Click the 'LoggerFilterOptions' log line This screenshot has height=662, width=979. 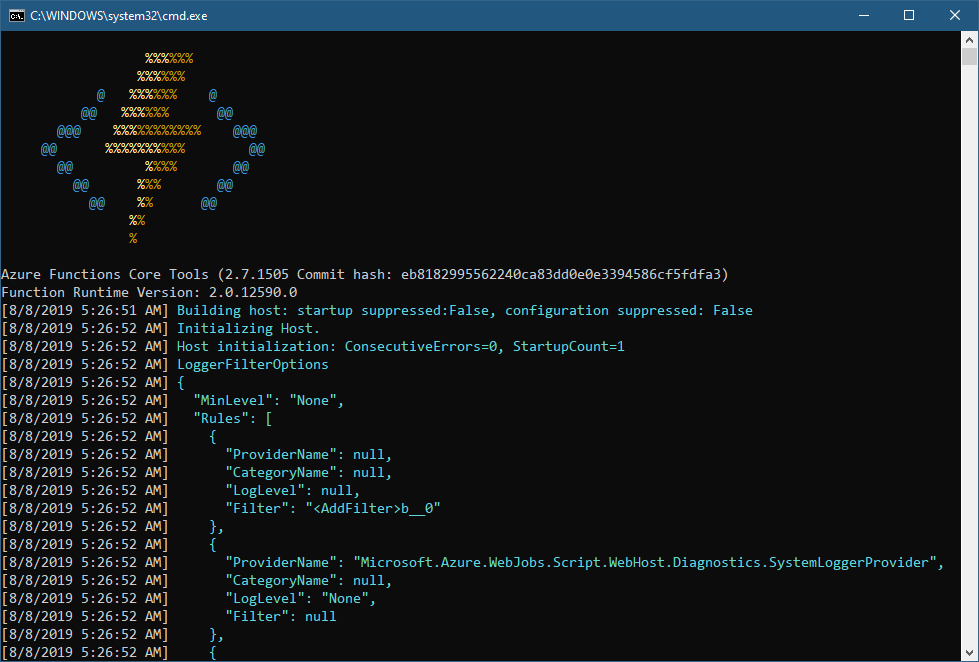point(252,365)
